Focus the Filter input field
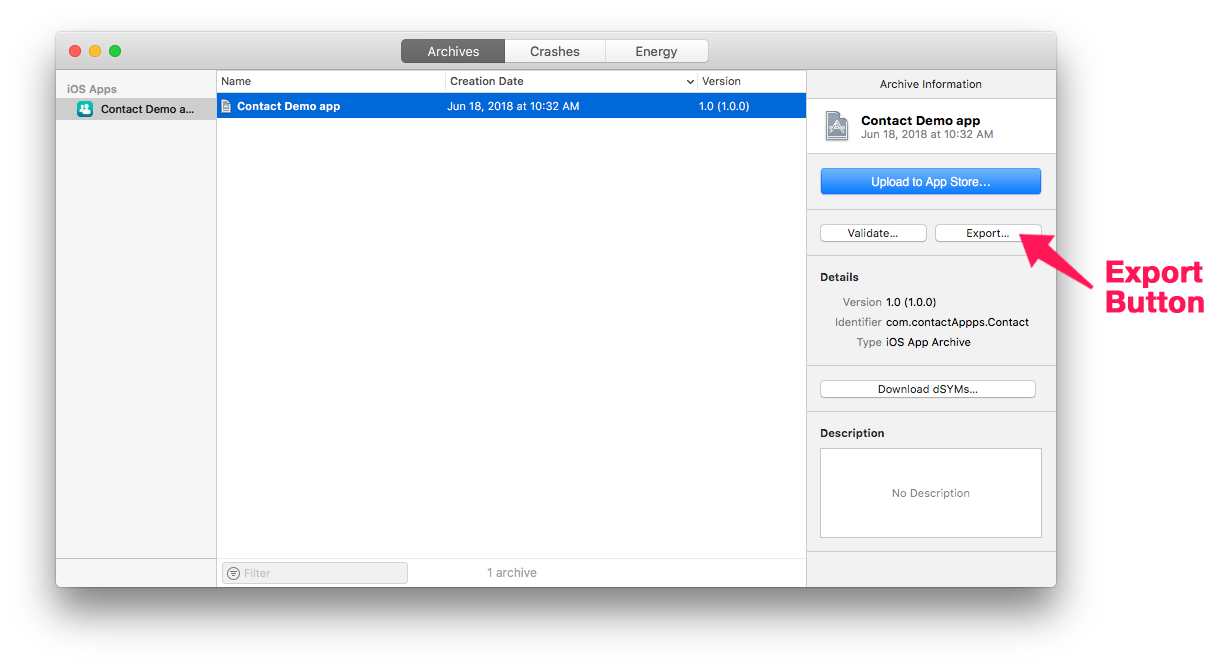This screenshot has height=667, width=1228. tap(315, 573)
